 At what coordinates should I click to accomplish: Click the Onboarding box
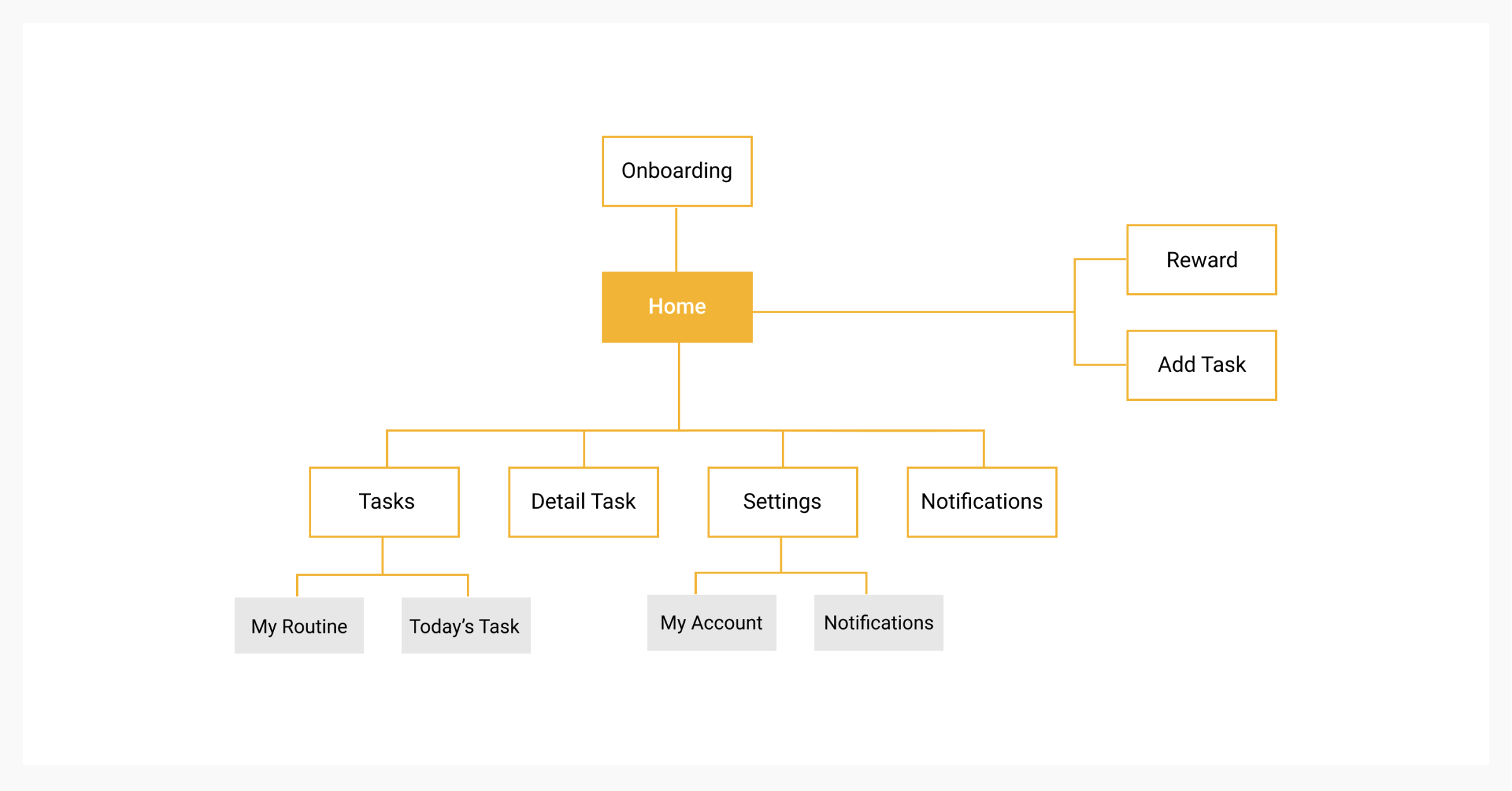tap(677, 171)
